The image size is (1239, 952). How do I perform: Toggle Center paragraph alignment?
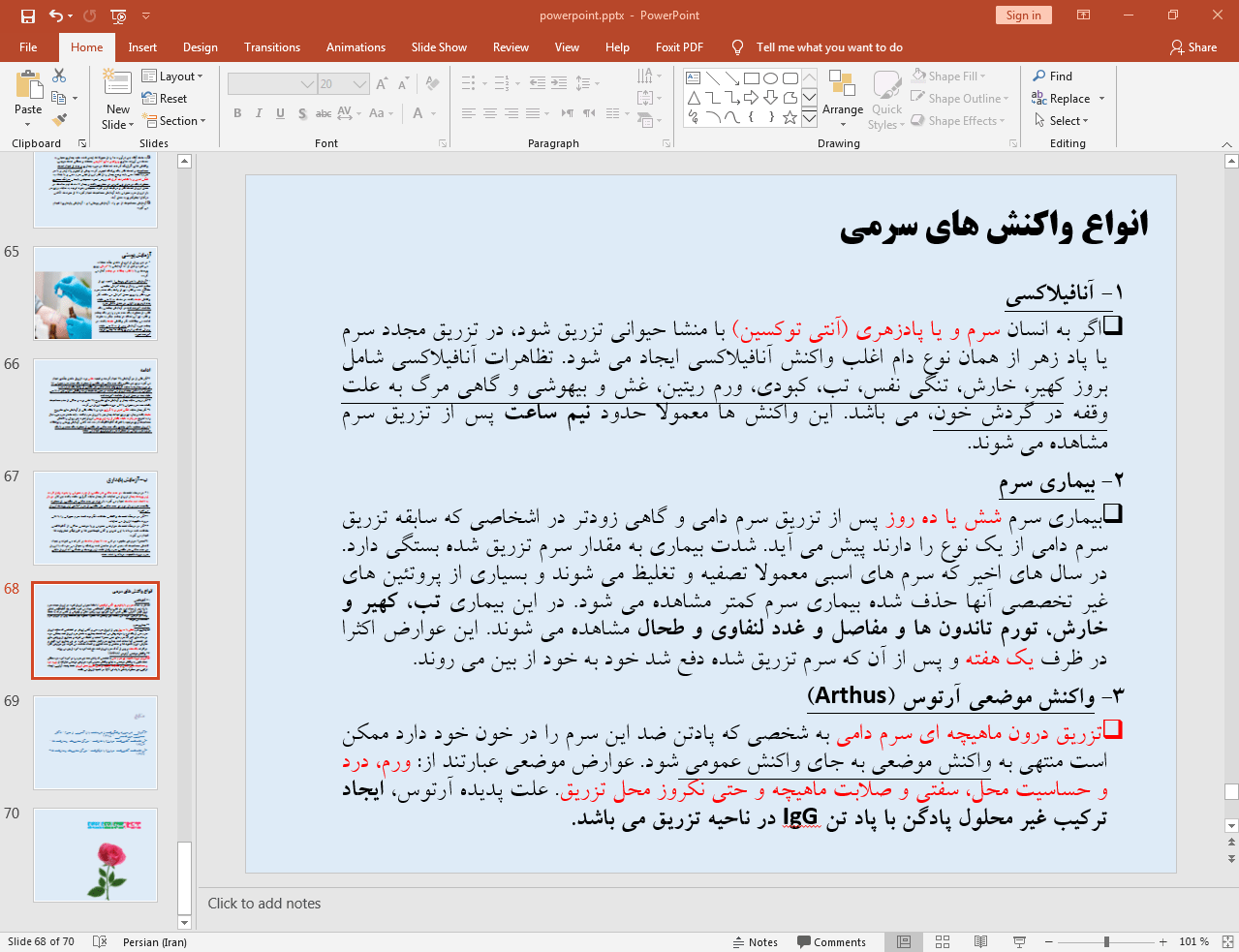tap(490, 113)
